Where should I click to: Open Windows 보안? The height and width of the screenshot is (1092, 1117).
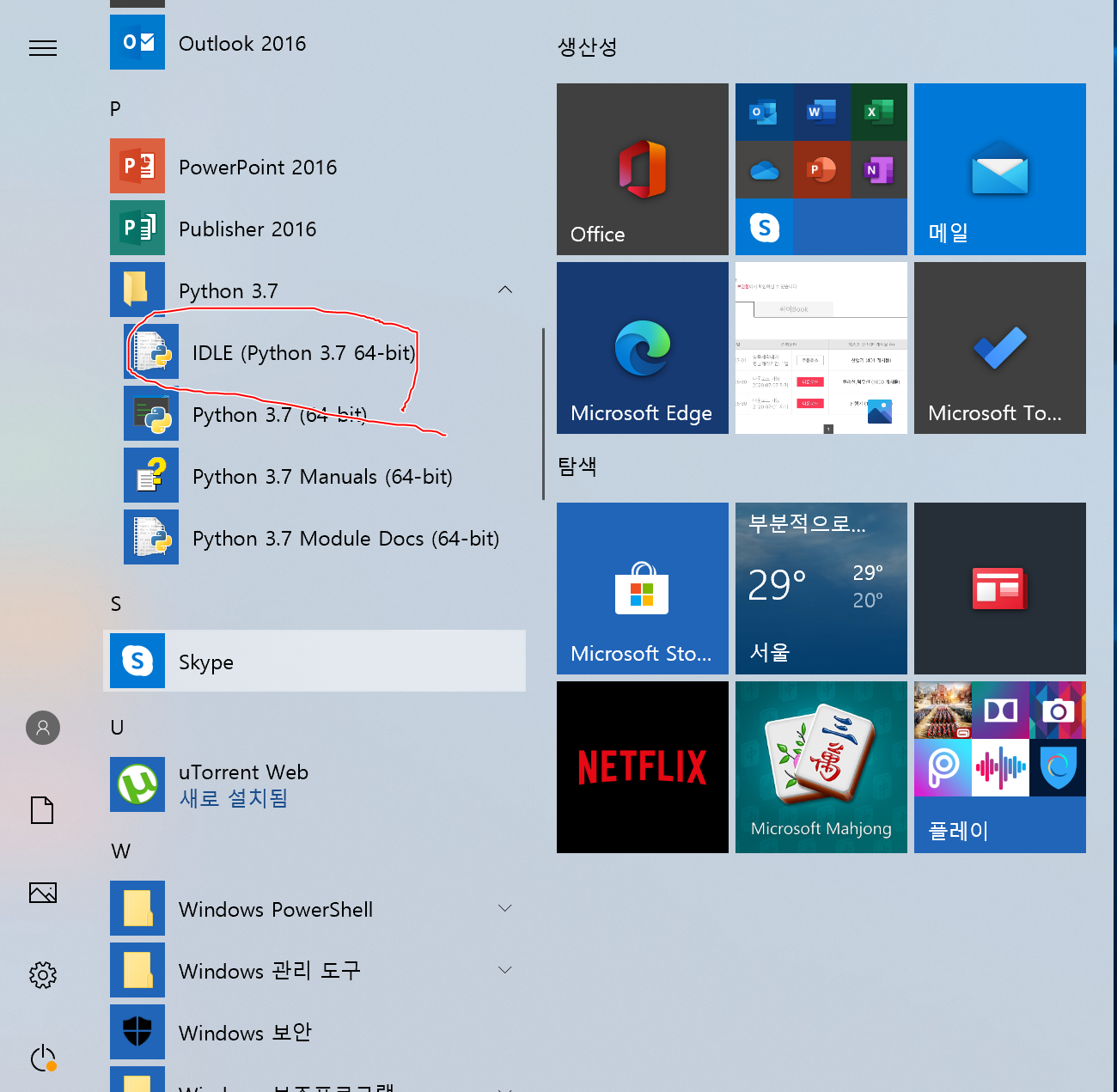point(314,1032)
